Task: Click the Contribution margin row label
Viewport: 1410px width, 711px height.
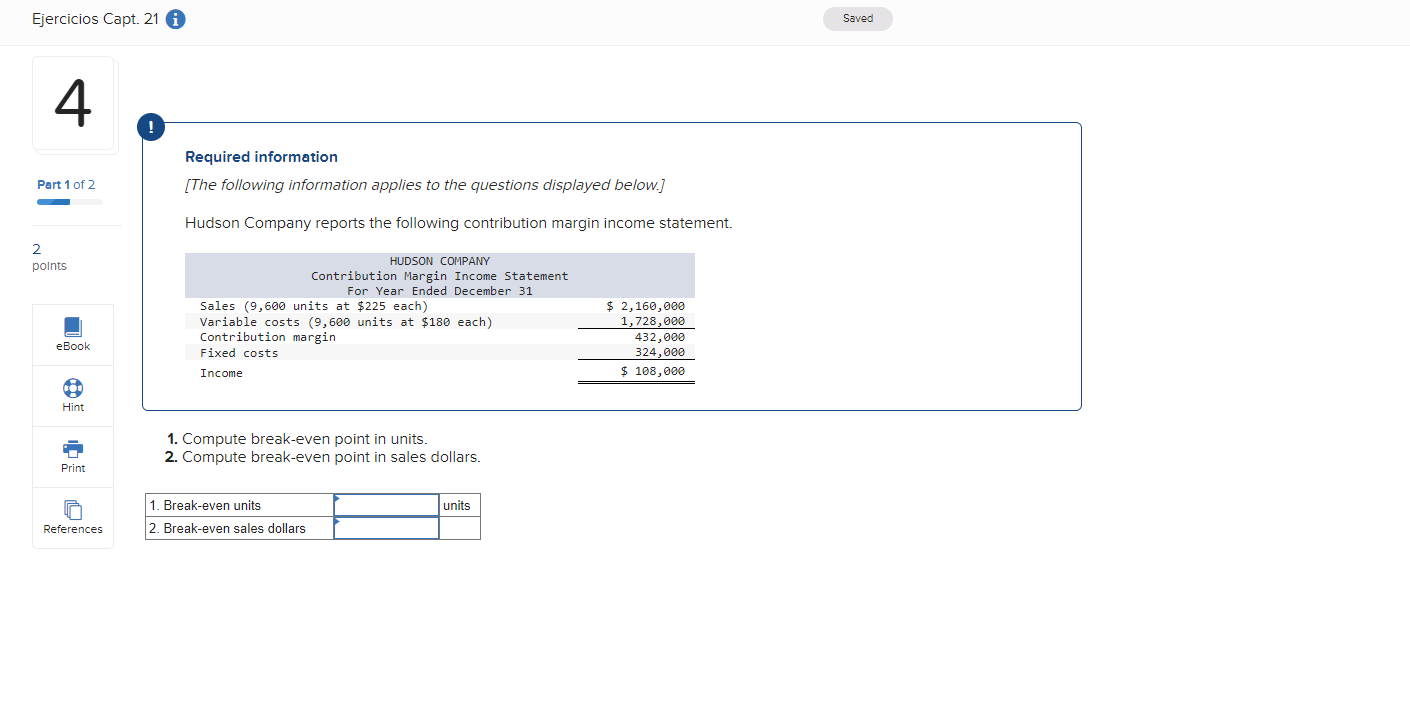Action: click(268, 337)
